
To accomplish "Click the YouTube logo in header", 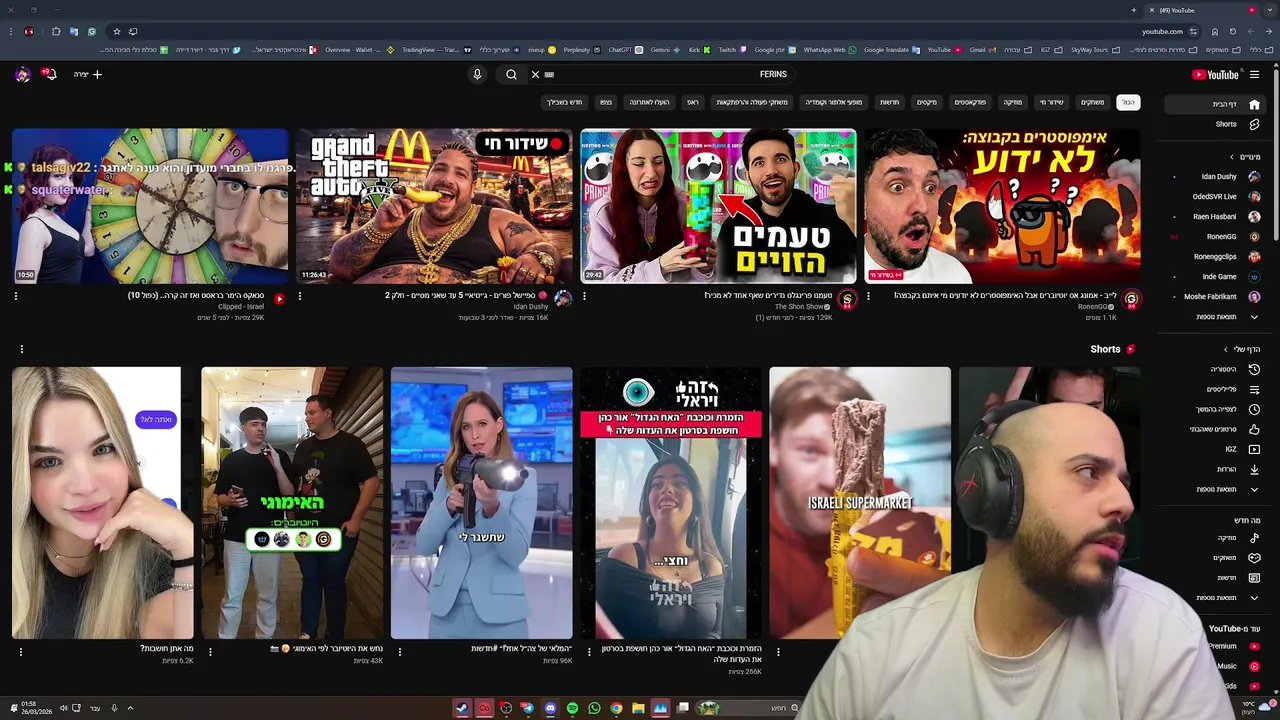I will pos(1215,74).
